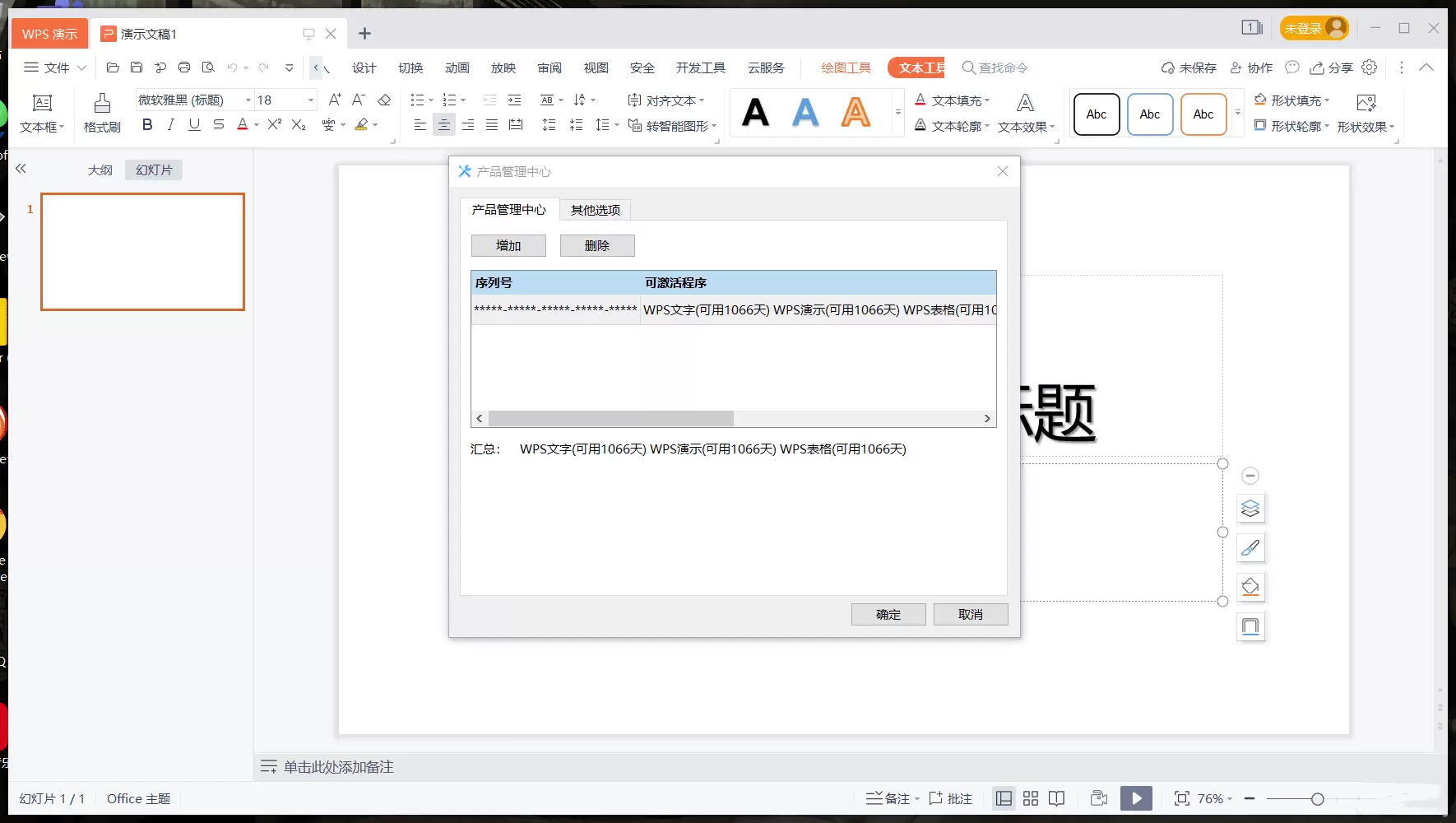Click the print icon in quick toolbar
Image resolution: width=1456 pixels, height=823 pixels.
184,67
